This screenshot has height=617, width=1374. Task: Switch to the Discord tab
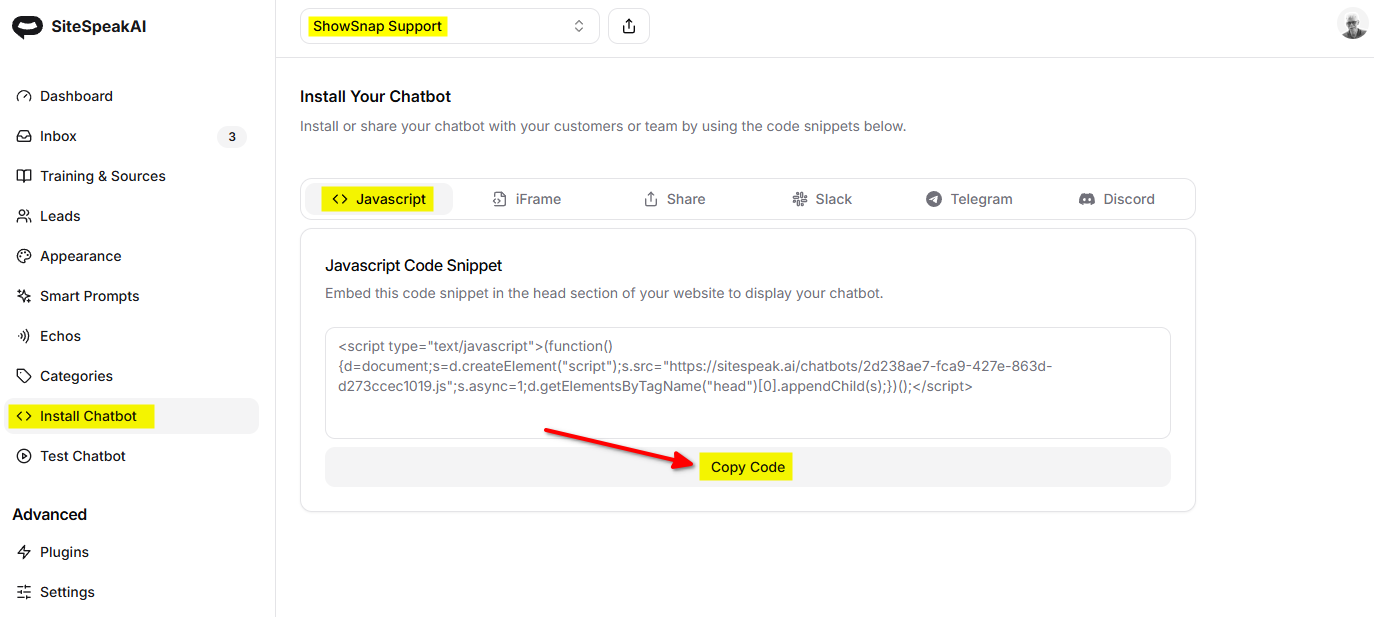[x=1117, y=199]
